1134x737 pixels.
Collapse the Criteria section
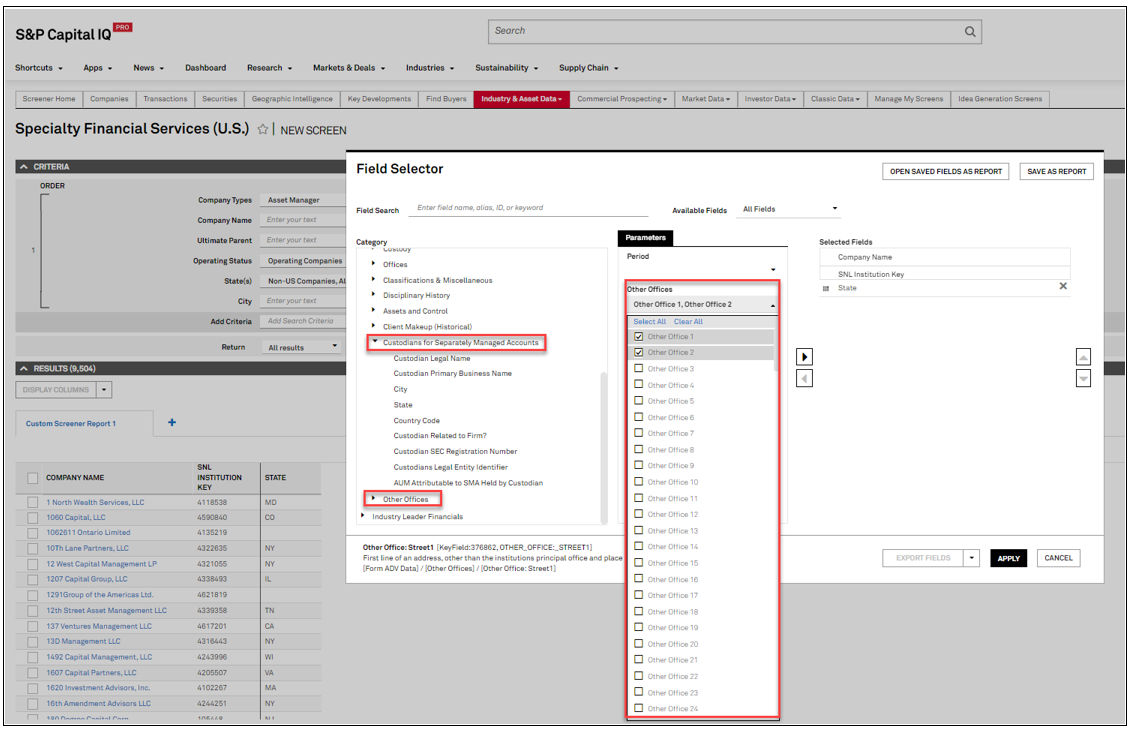pos(24,166)
